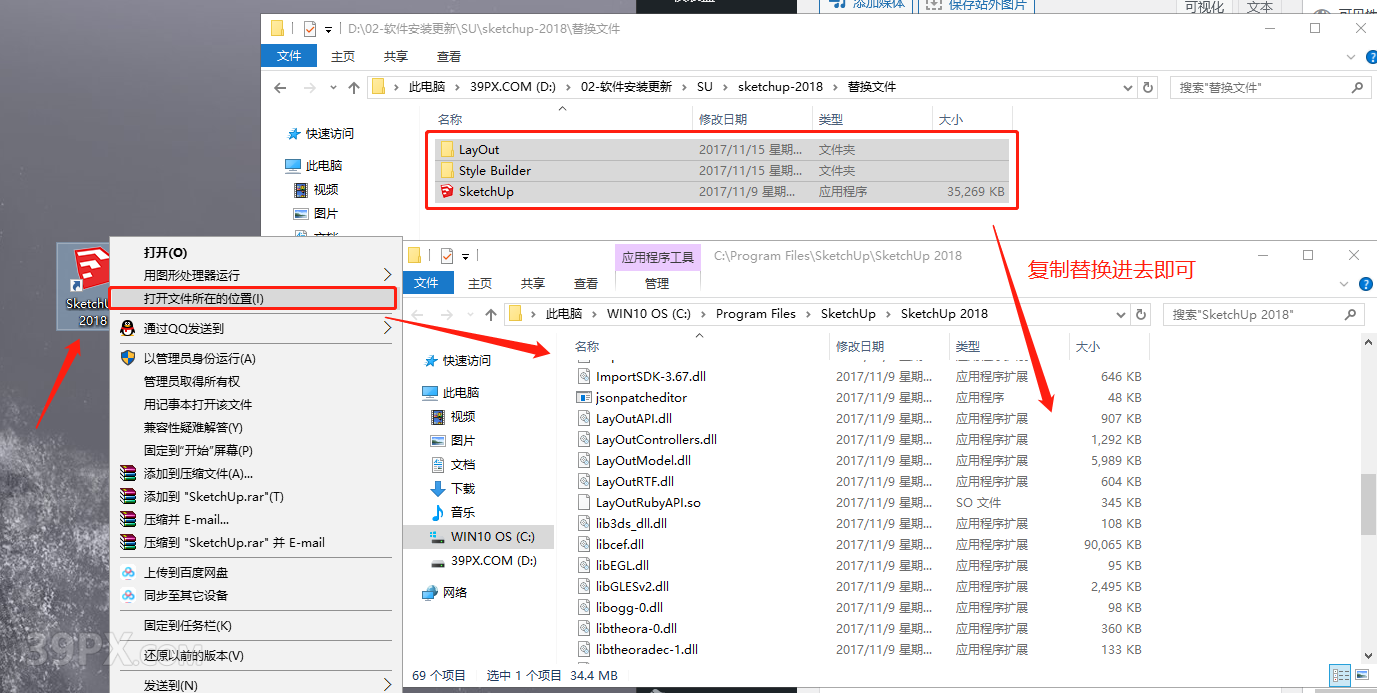1377x693 pixels.
Task: Click the 搜索"替换文件" search box
Action: click(1270, 87)
